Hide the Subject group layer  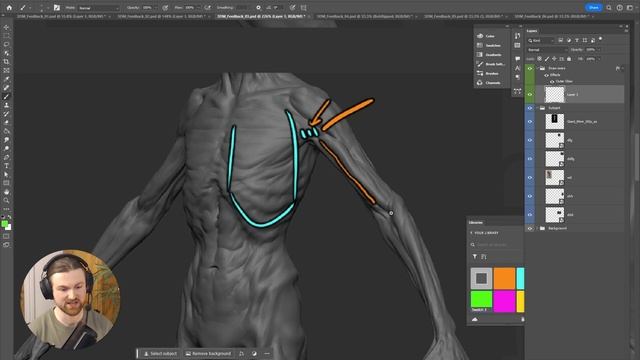click(x=530, y=108)
